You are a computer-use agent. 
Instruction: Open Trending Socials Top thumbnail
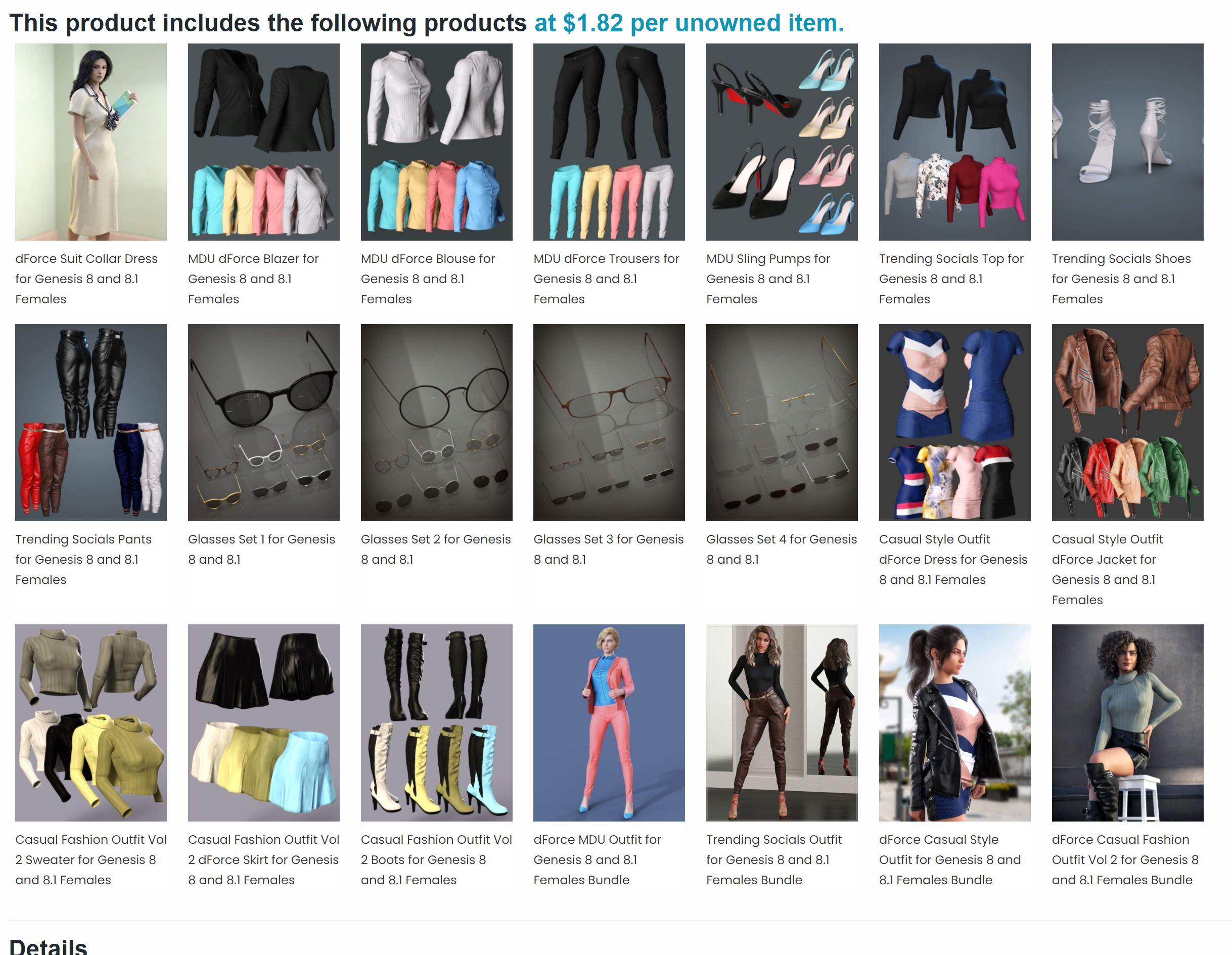click(954, 142)
